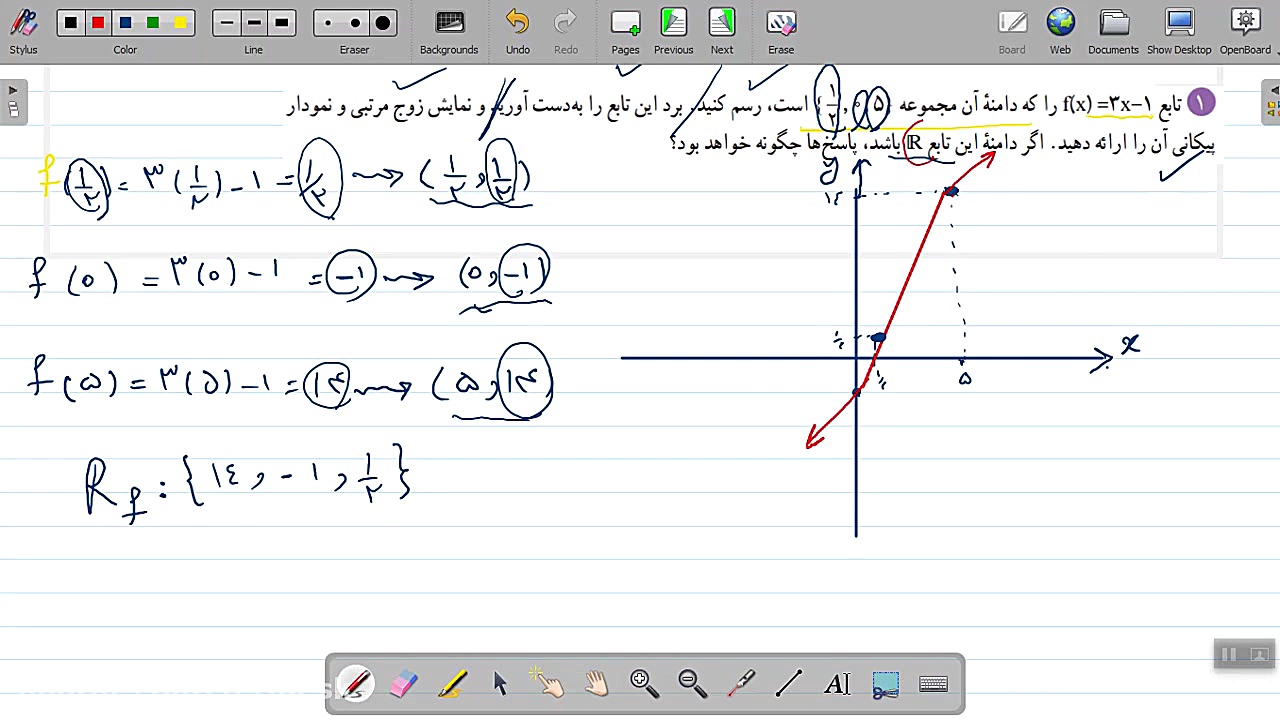Expand the right side panel

point(1273,103)
